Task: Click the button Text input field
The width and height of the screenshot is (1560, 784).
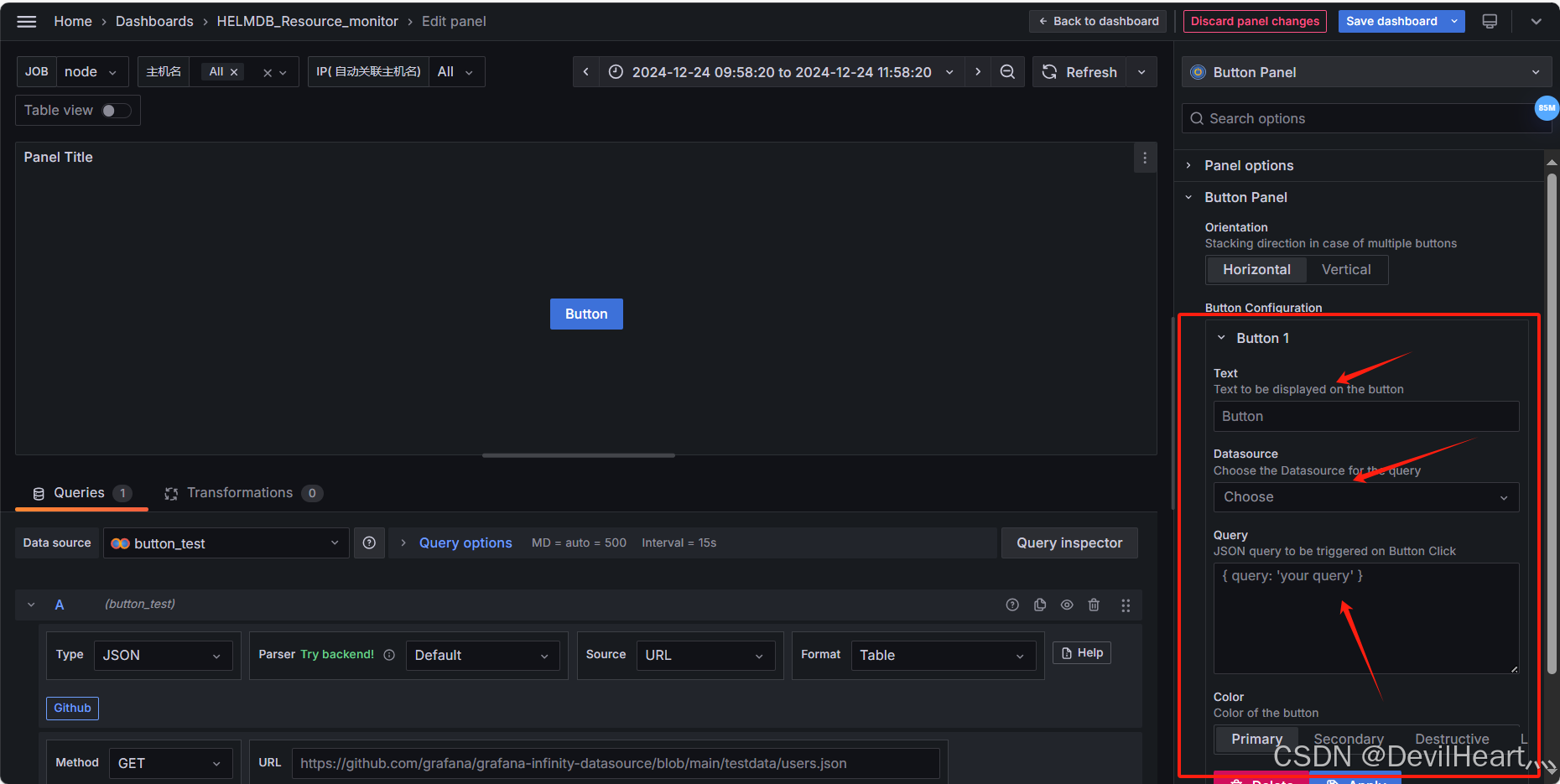Action: pos(1365,417)
